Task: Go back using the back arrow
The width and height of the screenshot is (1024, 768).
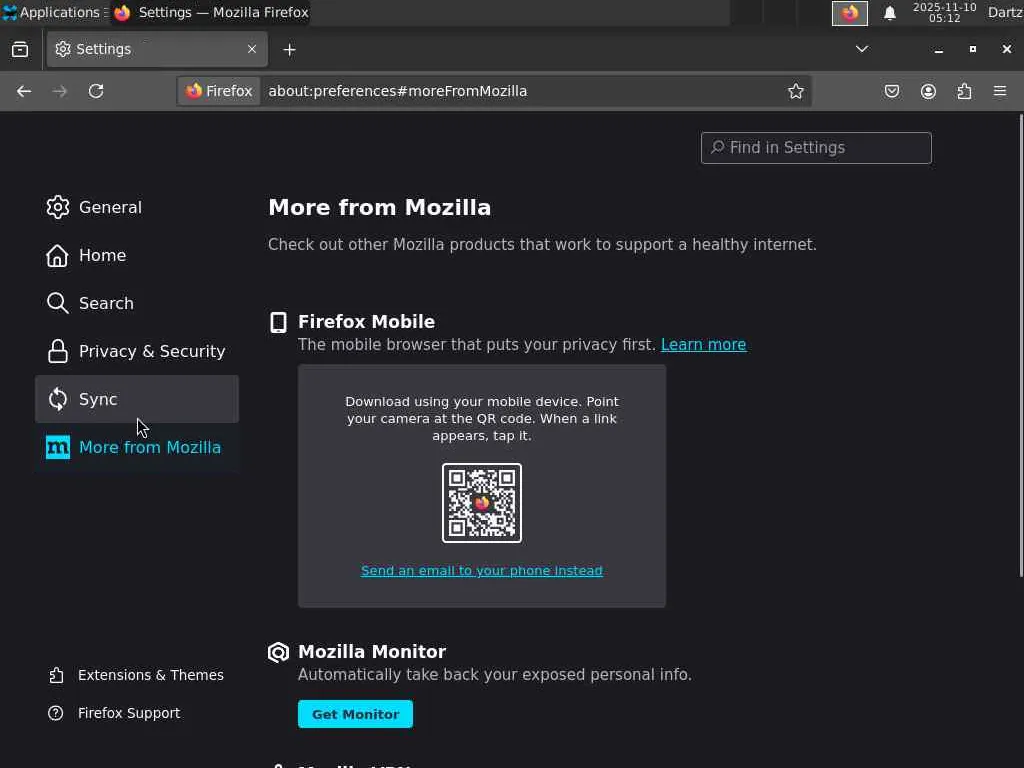Action: [24, 91]
